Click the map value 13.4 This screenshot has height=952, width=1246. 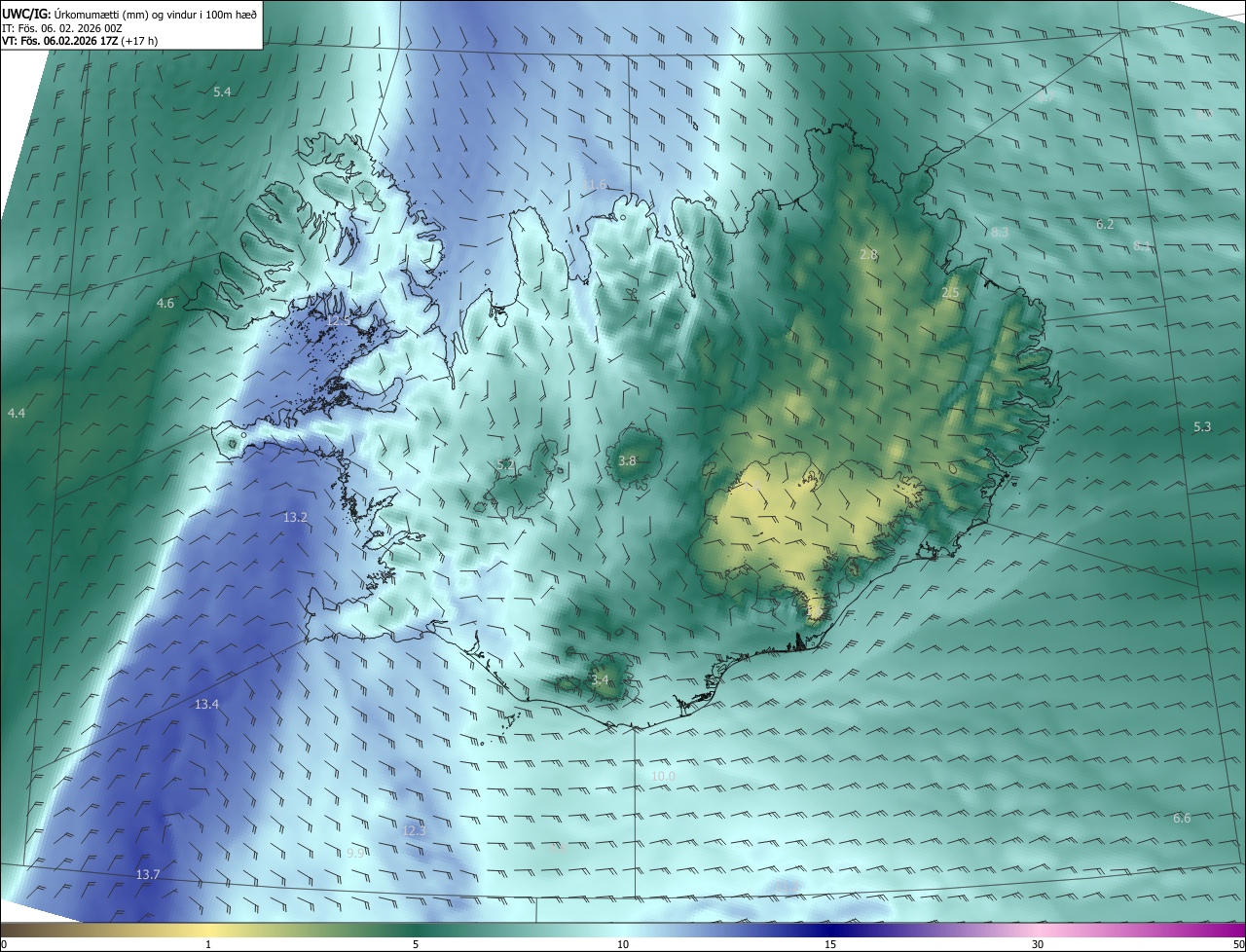pos(206,704)
